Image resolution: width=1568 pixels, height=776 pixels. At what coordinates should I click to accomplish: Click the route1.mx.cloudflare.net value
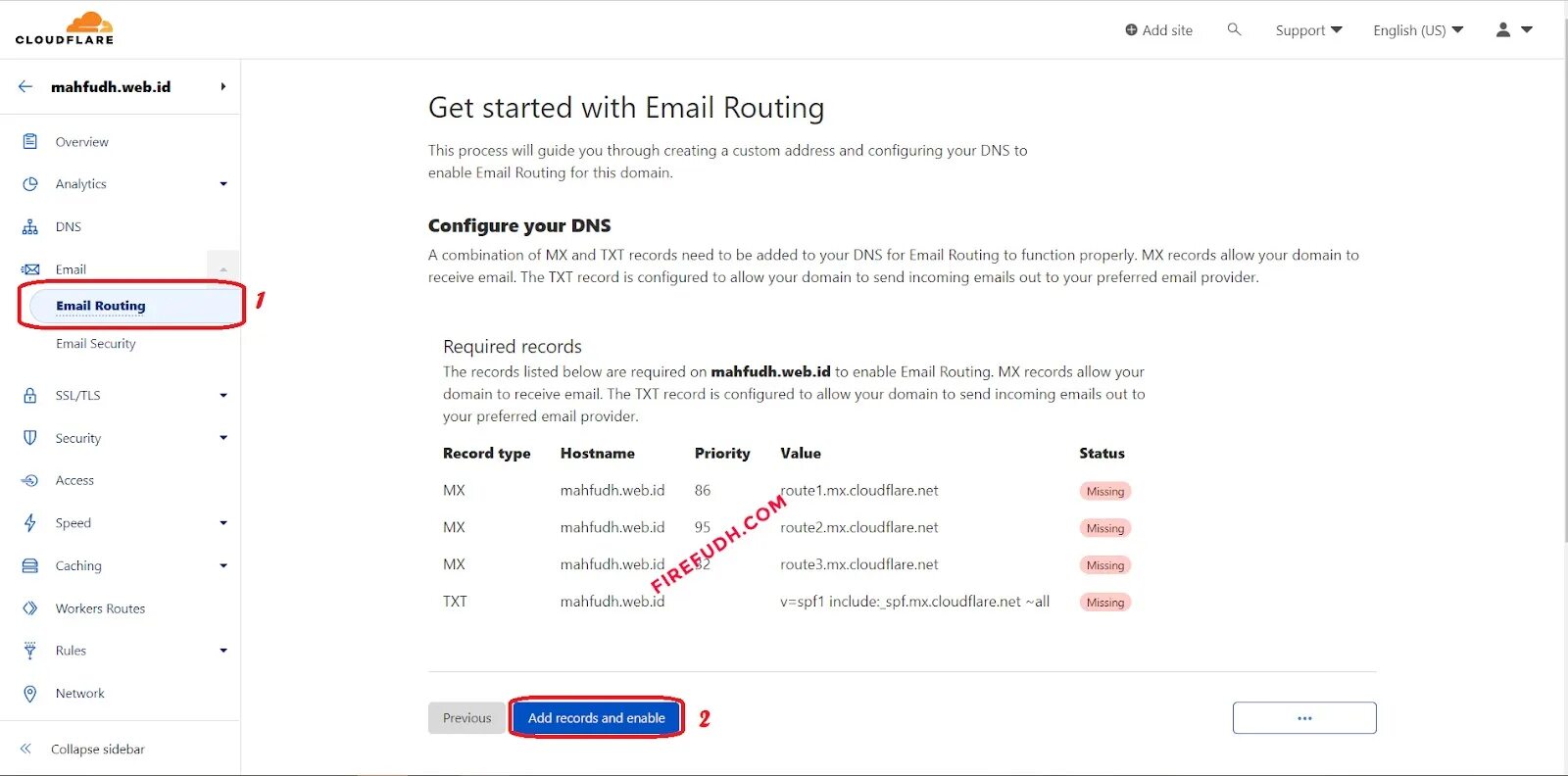pos(859,490)
